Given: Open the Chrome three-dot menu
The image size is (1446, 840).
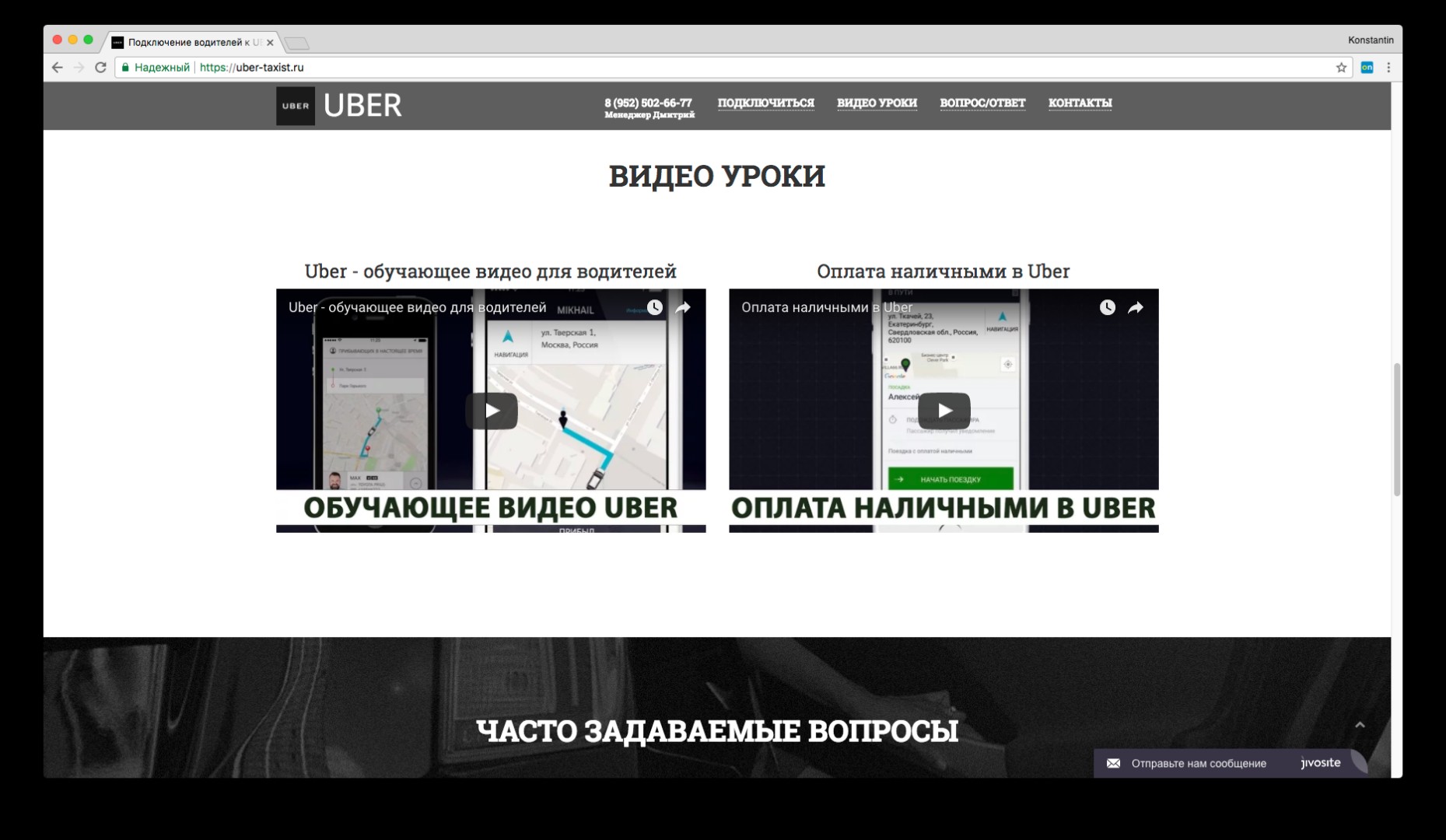Looking at the screenshot, I should coord(1388,68).
